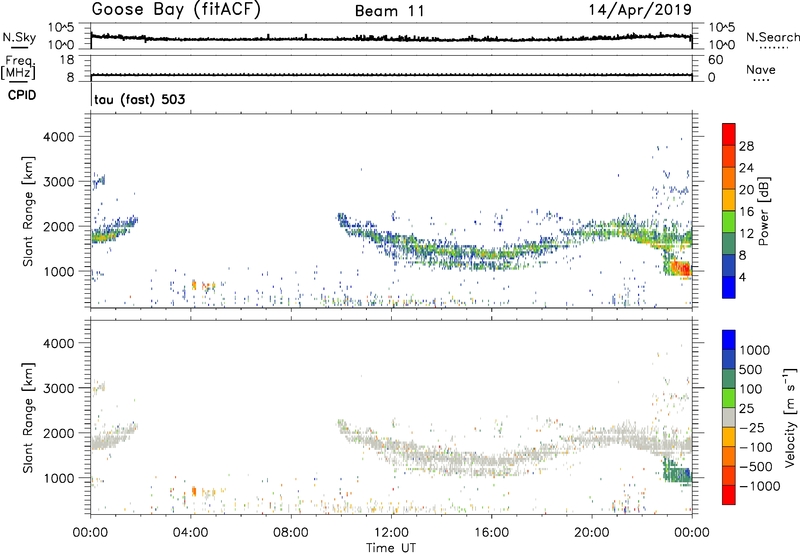The image size is (800, 554).
Task: Click the red high-power echo patch in power panel
Action: tap(680, 268)
